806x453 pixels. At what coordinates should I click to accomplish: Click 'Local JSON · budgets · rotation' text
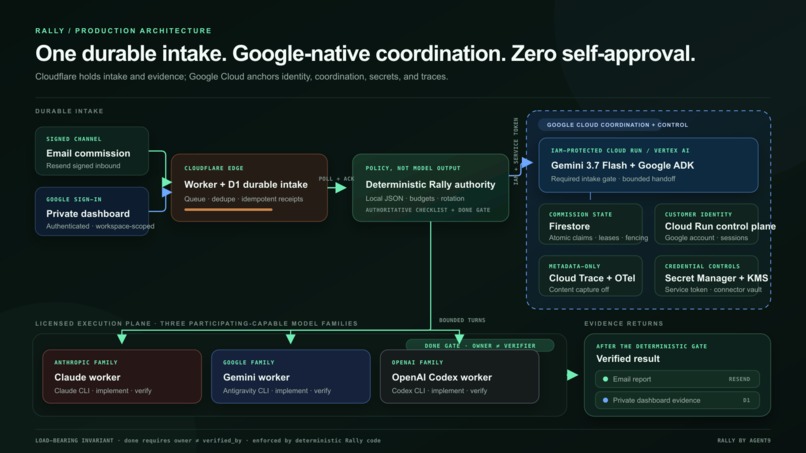click(x=415, y=198)
